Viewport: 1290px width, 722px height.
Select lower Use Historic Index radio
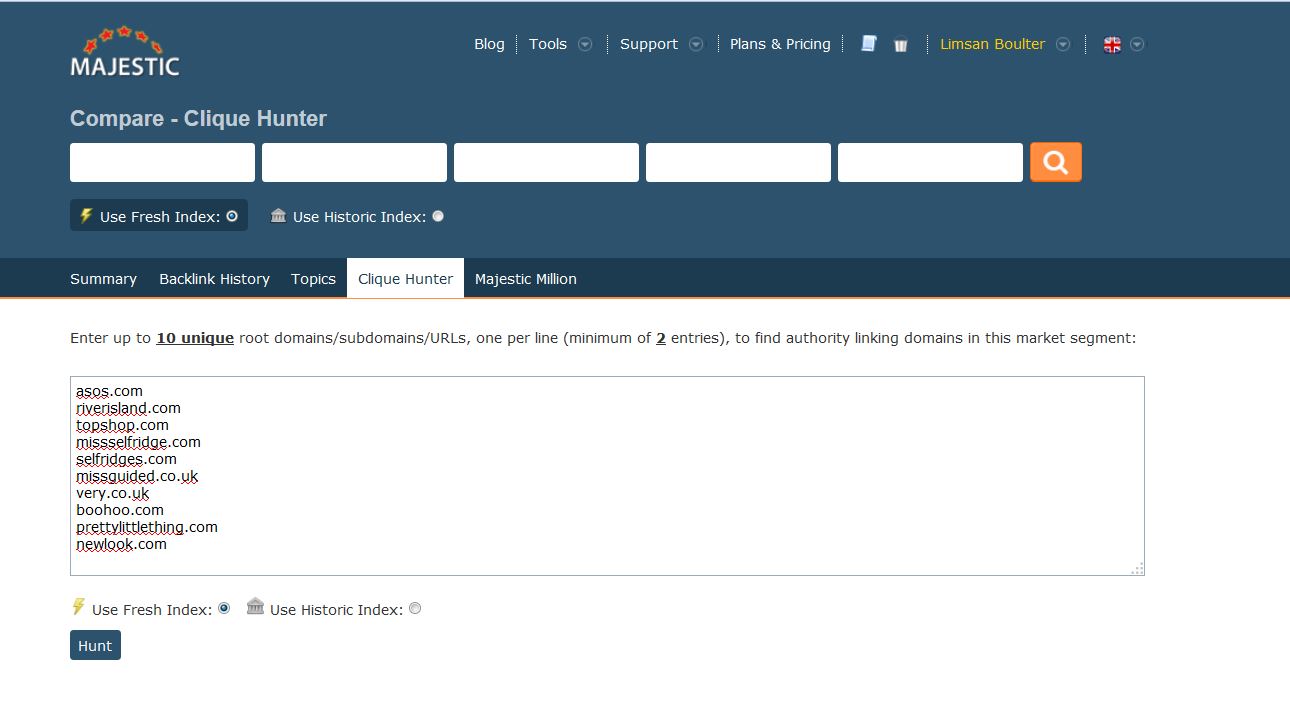click(x=415, y=608)
